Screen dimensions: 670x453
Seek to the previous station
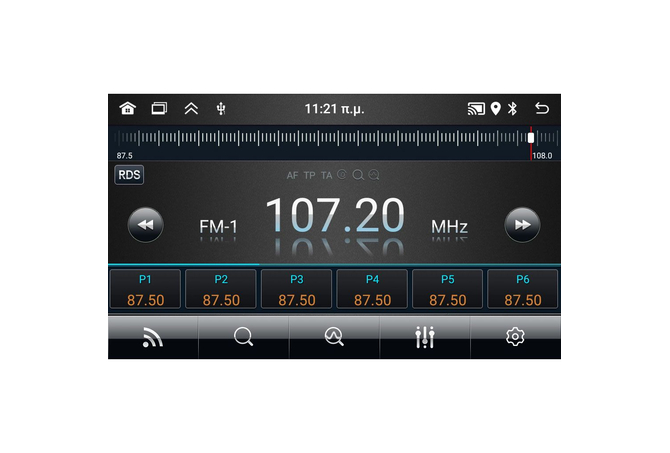tap(146, 225)
